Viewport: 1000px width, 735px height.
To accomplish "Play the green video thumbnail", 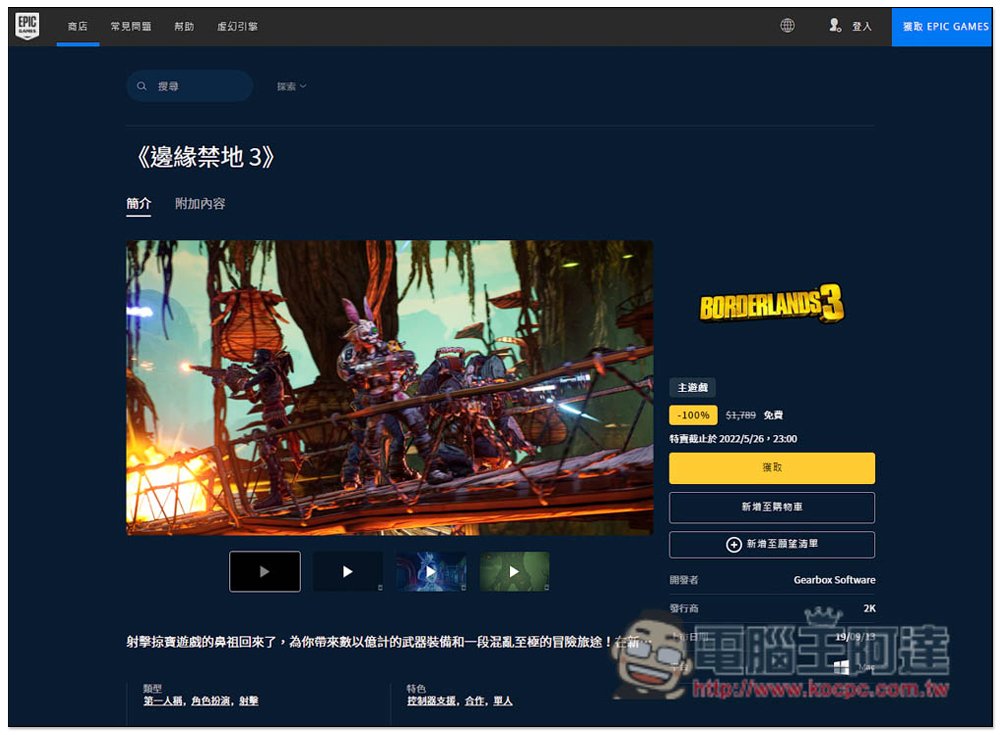I will pos(514,572).
